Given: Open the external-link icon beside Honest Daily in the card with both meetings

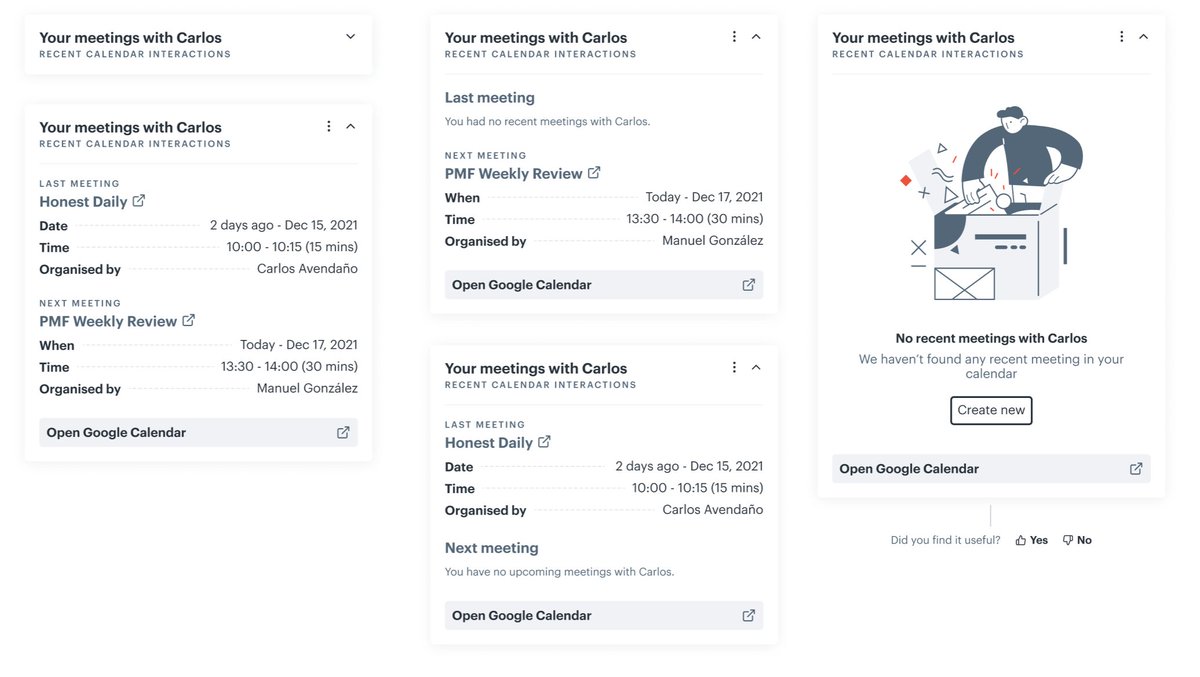Looking at the screenshot, I should 139,201.
